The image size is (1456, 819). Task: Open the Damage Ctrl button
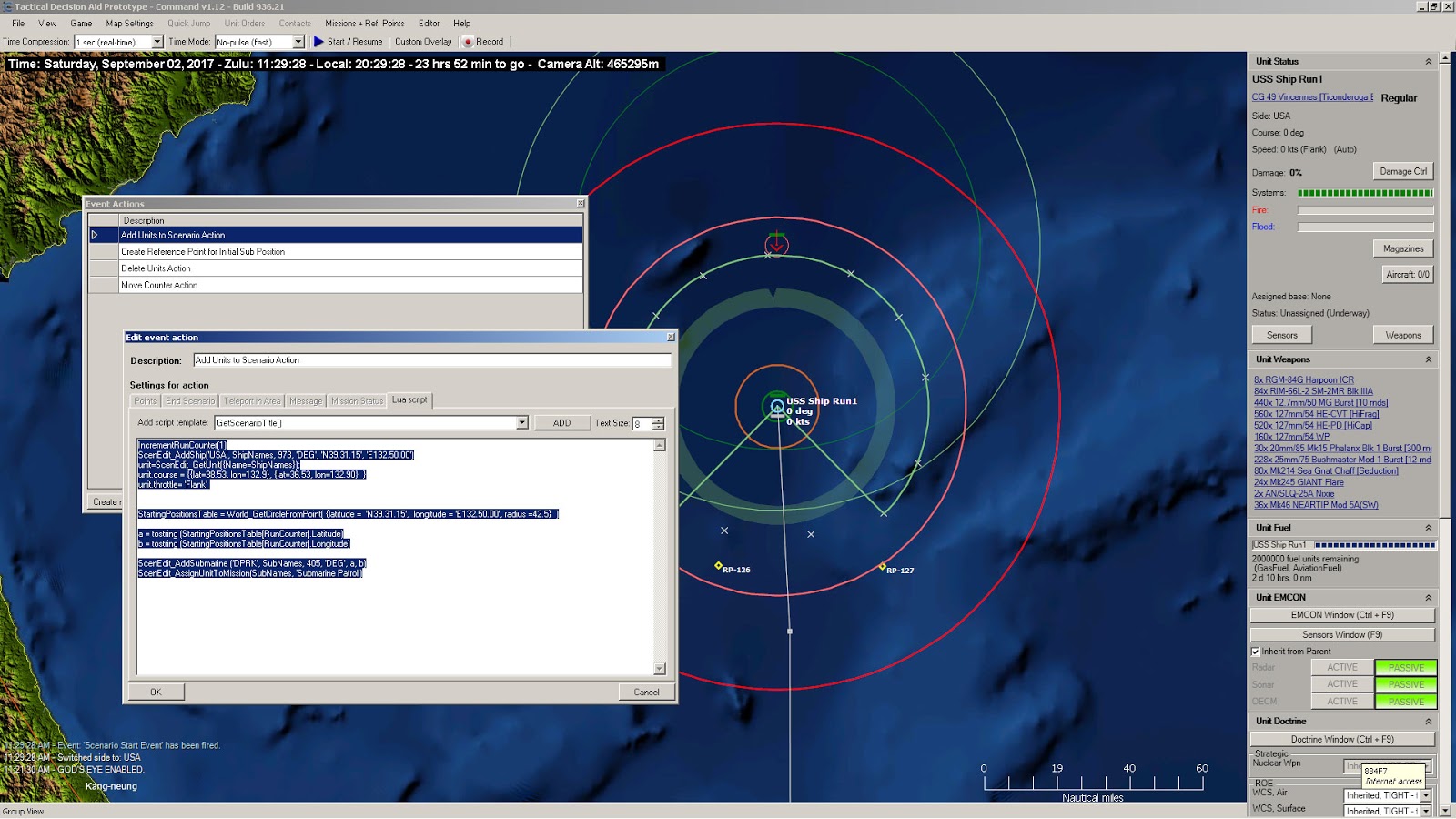pyautogui.click(x=1403, y=171)
